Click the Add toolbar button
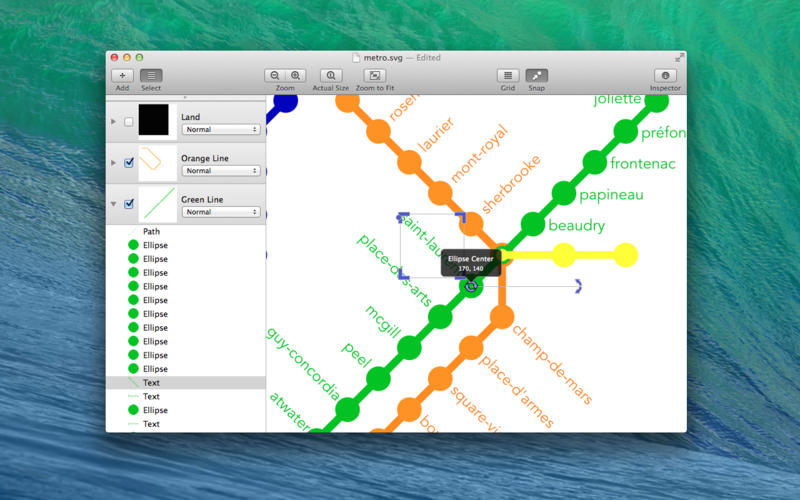This screenshot has width=800, height=500. click(122, 75)
